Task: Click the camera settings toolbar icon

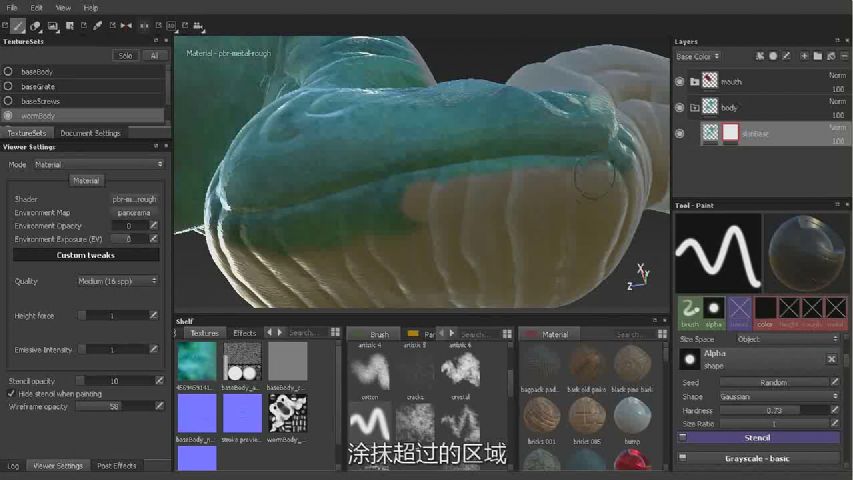Action: [x=198, y=26]
